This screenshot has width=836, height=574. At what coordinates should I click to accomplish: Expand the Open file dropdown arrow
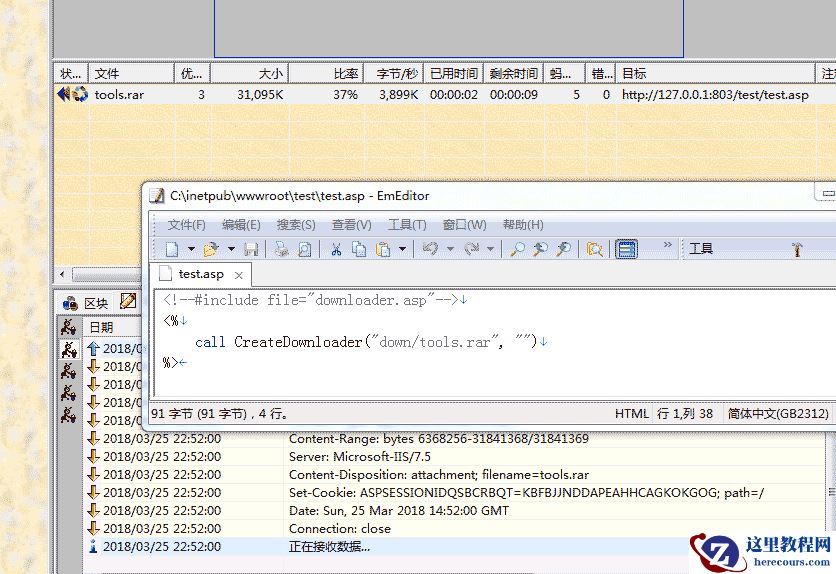tap(231, 249)
